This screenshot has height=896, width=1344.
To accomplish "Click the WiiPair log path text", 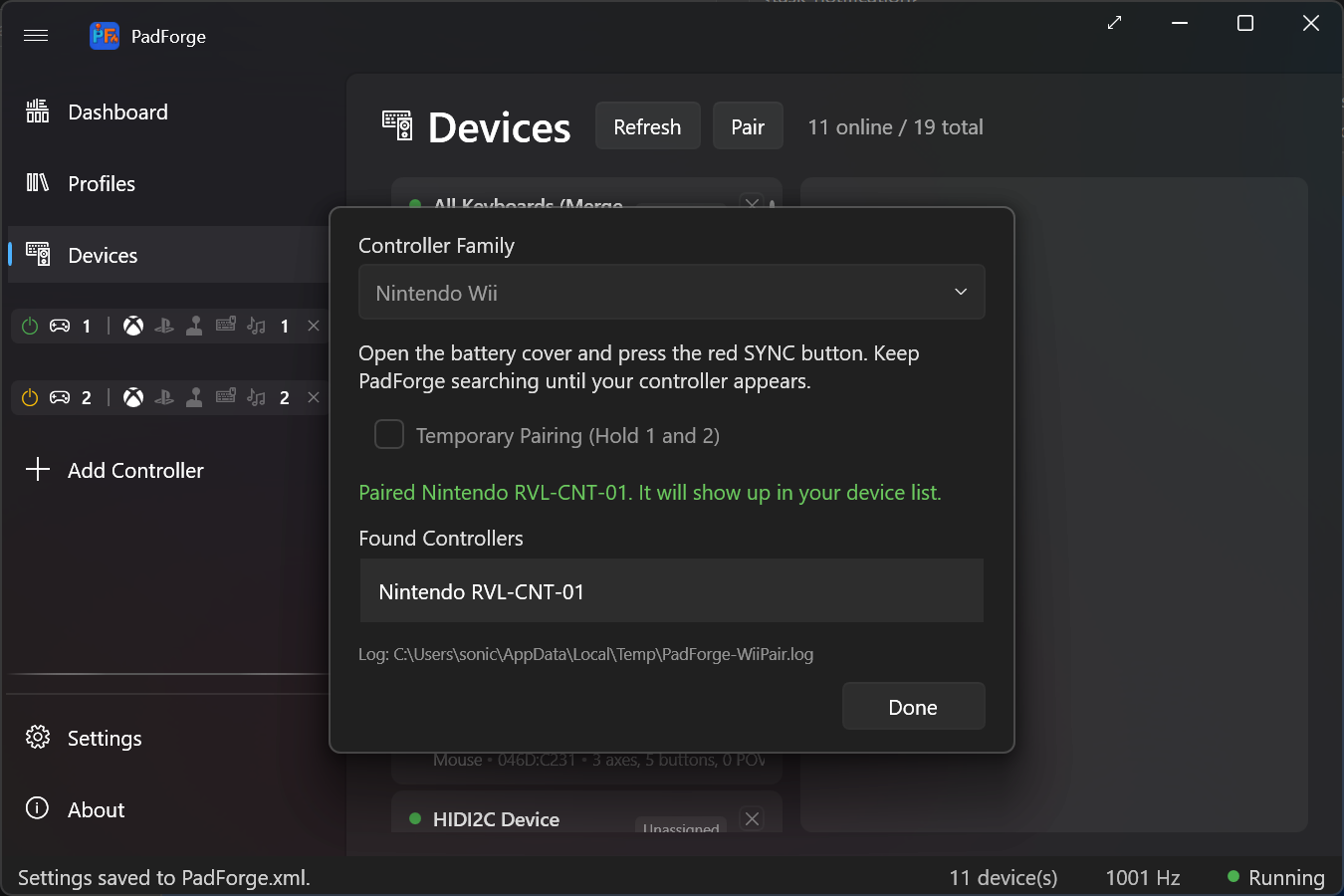I will [x=586, y=654].
